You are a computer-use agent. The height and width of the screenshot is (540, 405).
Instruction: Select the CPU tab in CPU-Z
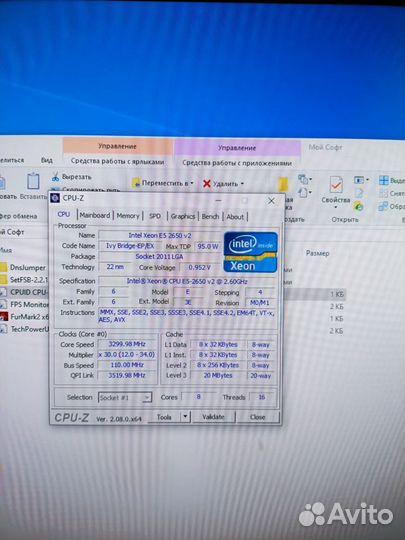click(x=64, y=214)
